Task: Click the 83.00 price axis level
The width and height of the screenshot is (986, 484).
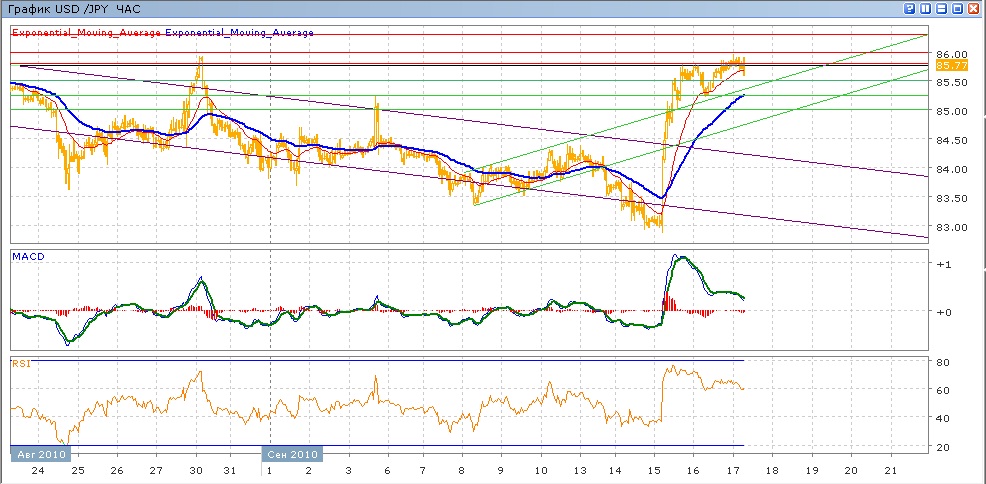Action: click(949, 227)
